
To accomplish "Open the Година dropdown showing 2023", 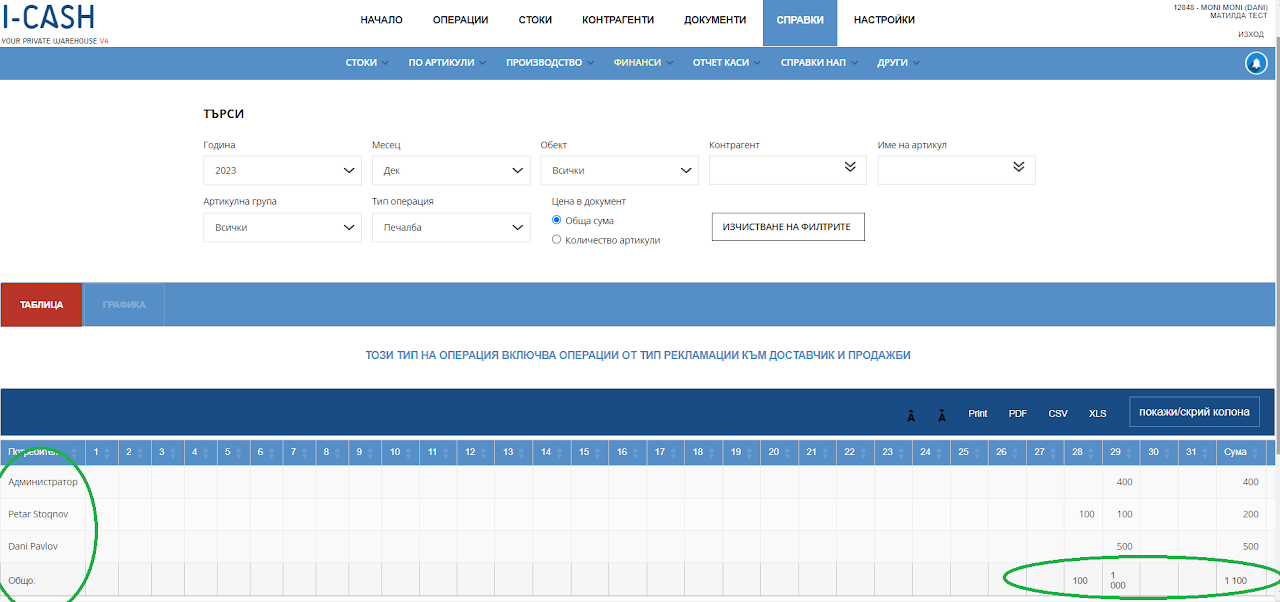I will 282,170.
